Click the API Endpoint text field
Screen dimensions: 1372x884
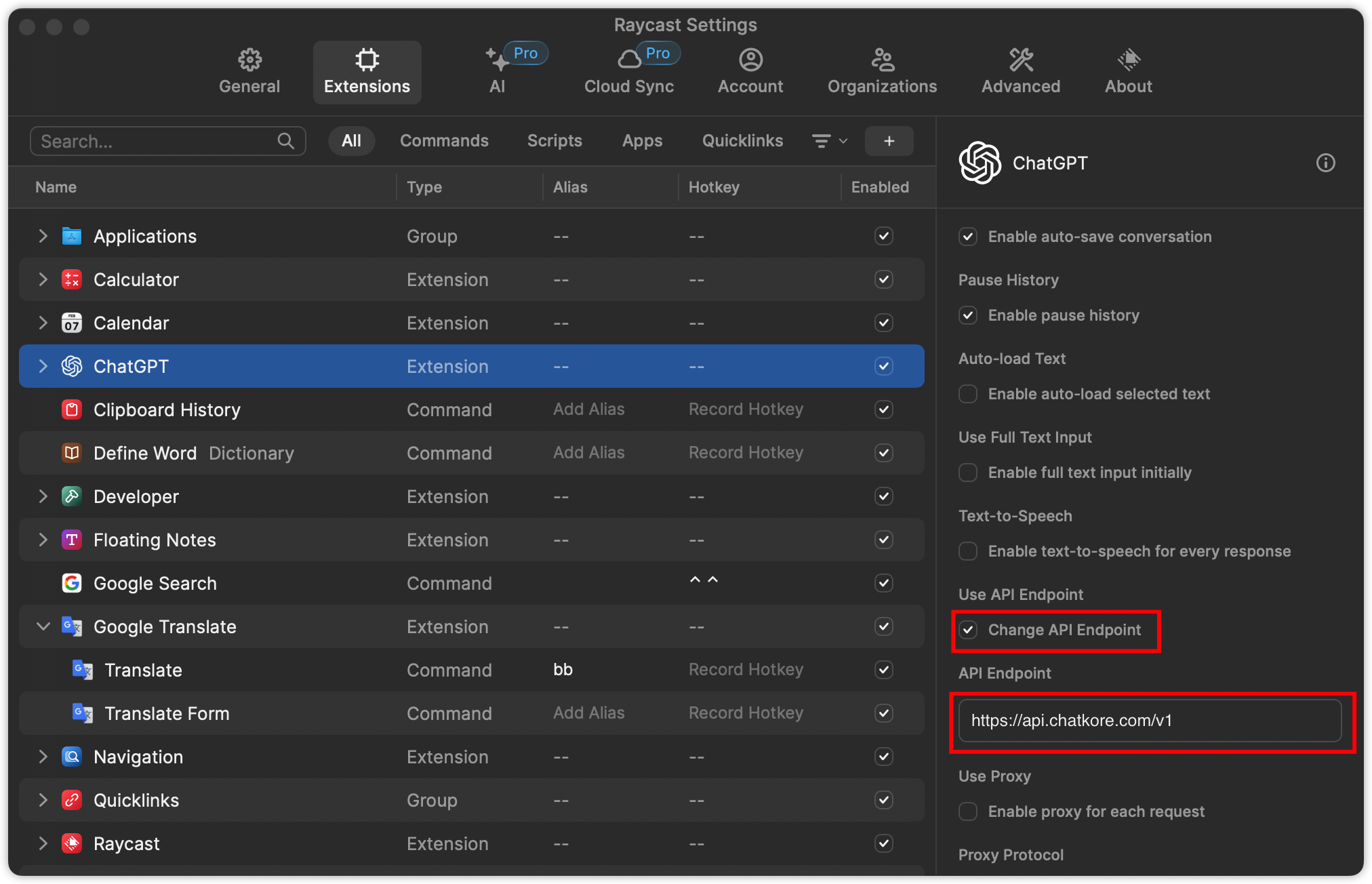click(x=1149, y=721)
